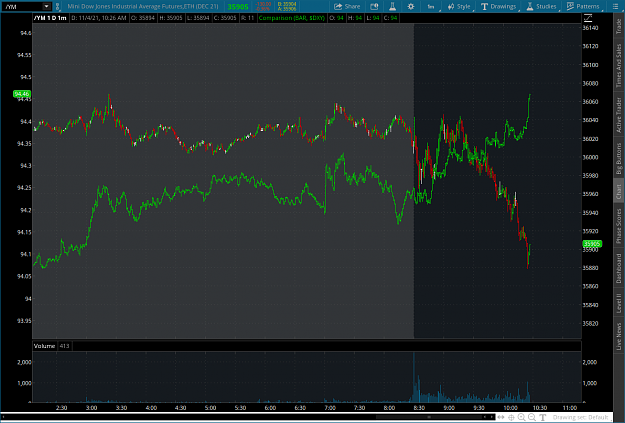The image size is (625, 423).
Task: Click the Mini Dow Jones Industrial Average Futures title
Action: [143, 6]
